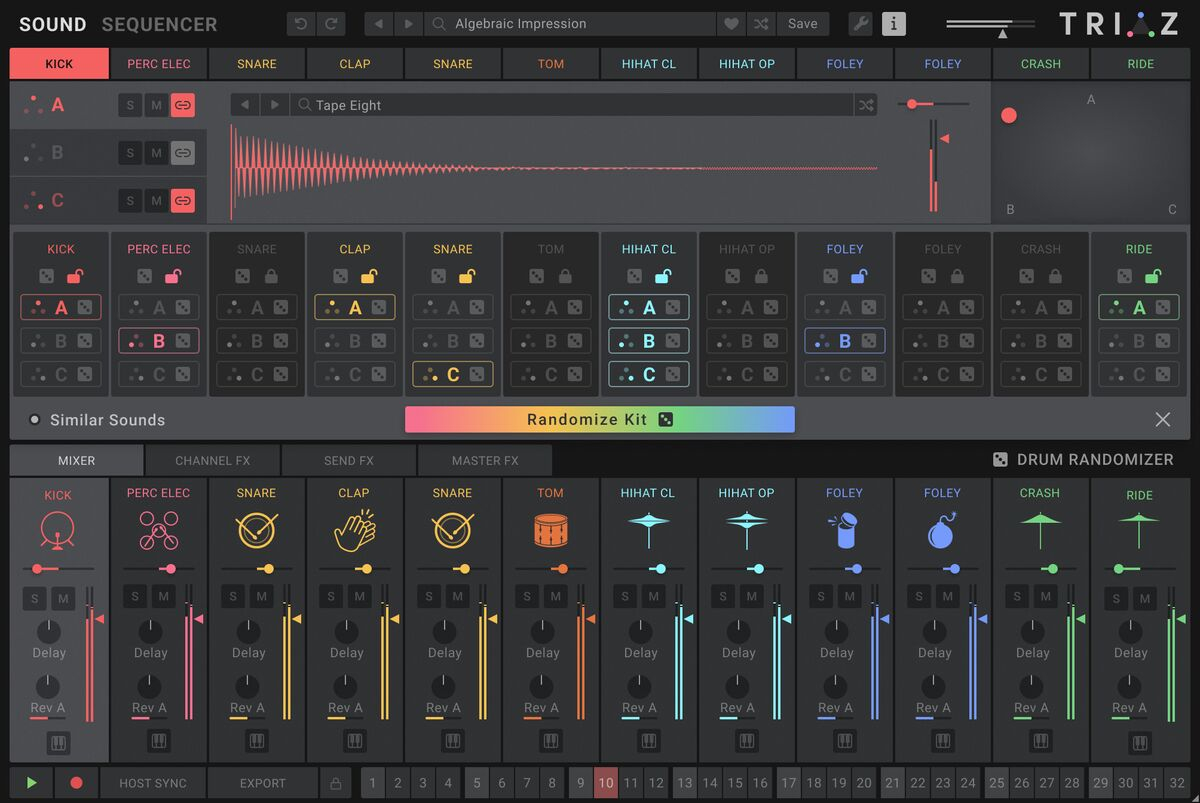
Task: Click the hand clap icon in mixer
Action: pyautogui.click(x=354, y=531)
